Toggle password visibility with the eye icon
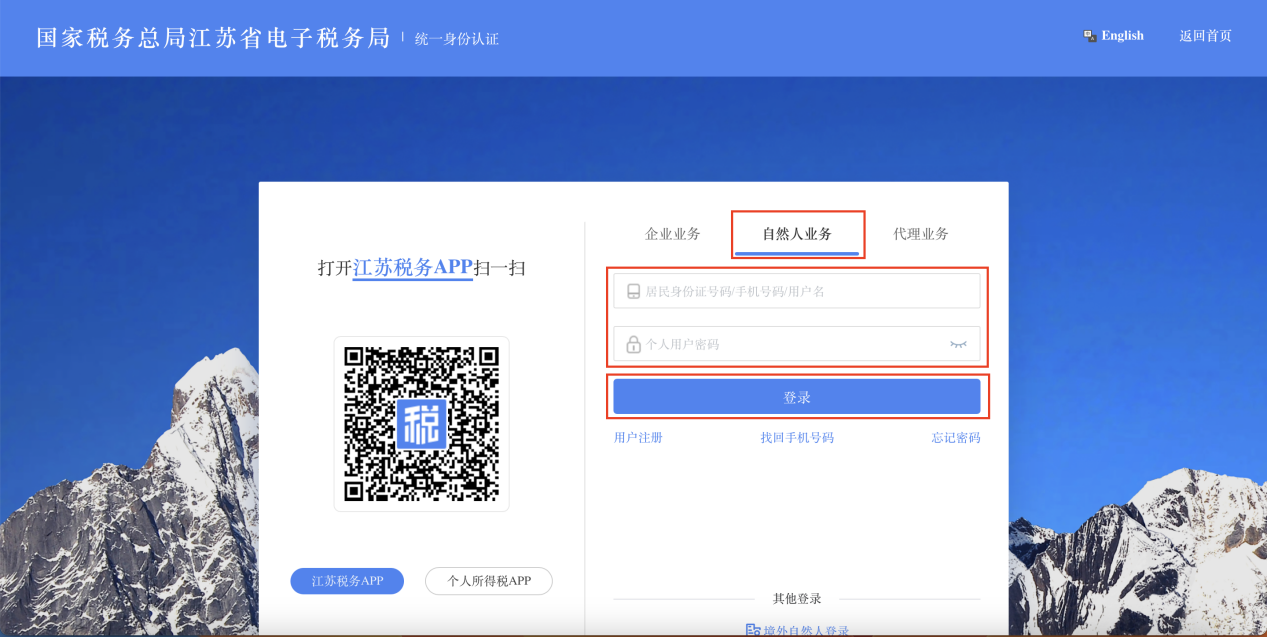This screenshot has width=1267, height=637. [x=958, y=344]
